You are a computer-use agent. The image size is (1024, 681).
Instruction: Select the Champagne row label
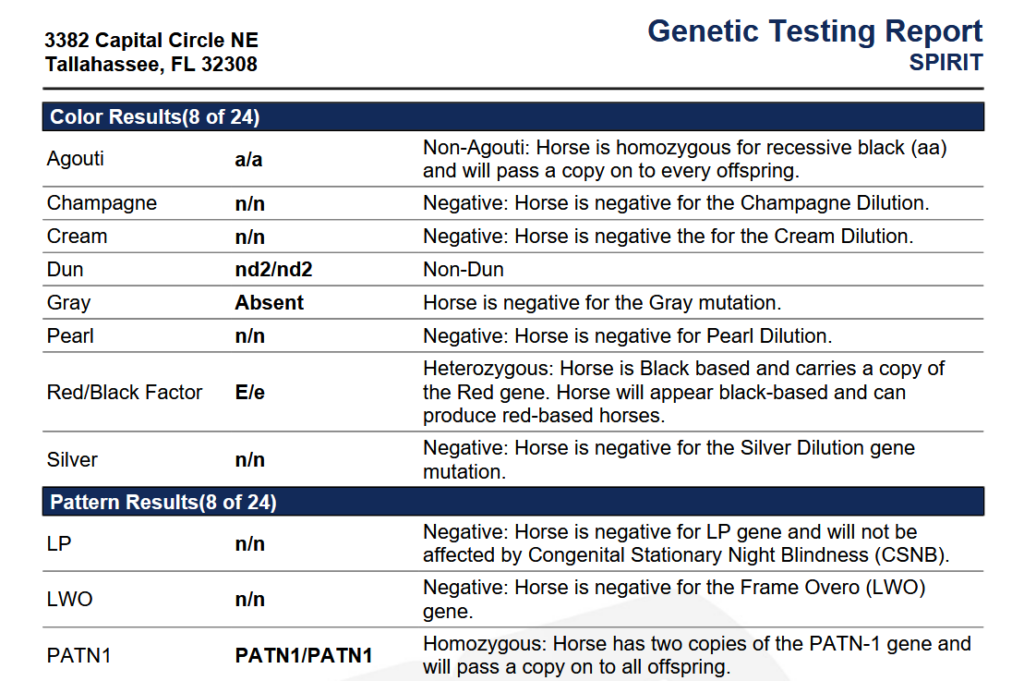pos(102,203)
